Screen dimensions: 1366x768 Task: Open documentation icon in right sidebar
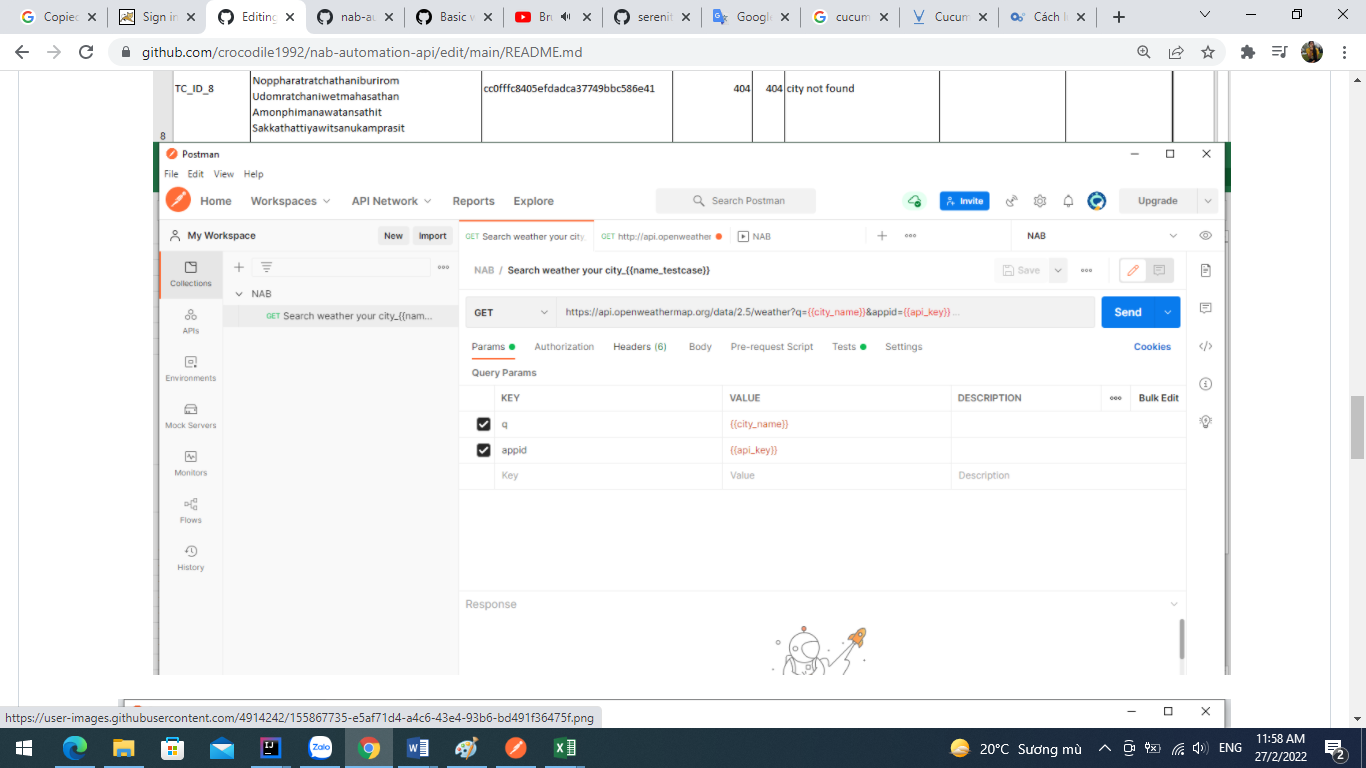pyautogui.click(x=1206, y=271)
